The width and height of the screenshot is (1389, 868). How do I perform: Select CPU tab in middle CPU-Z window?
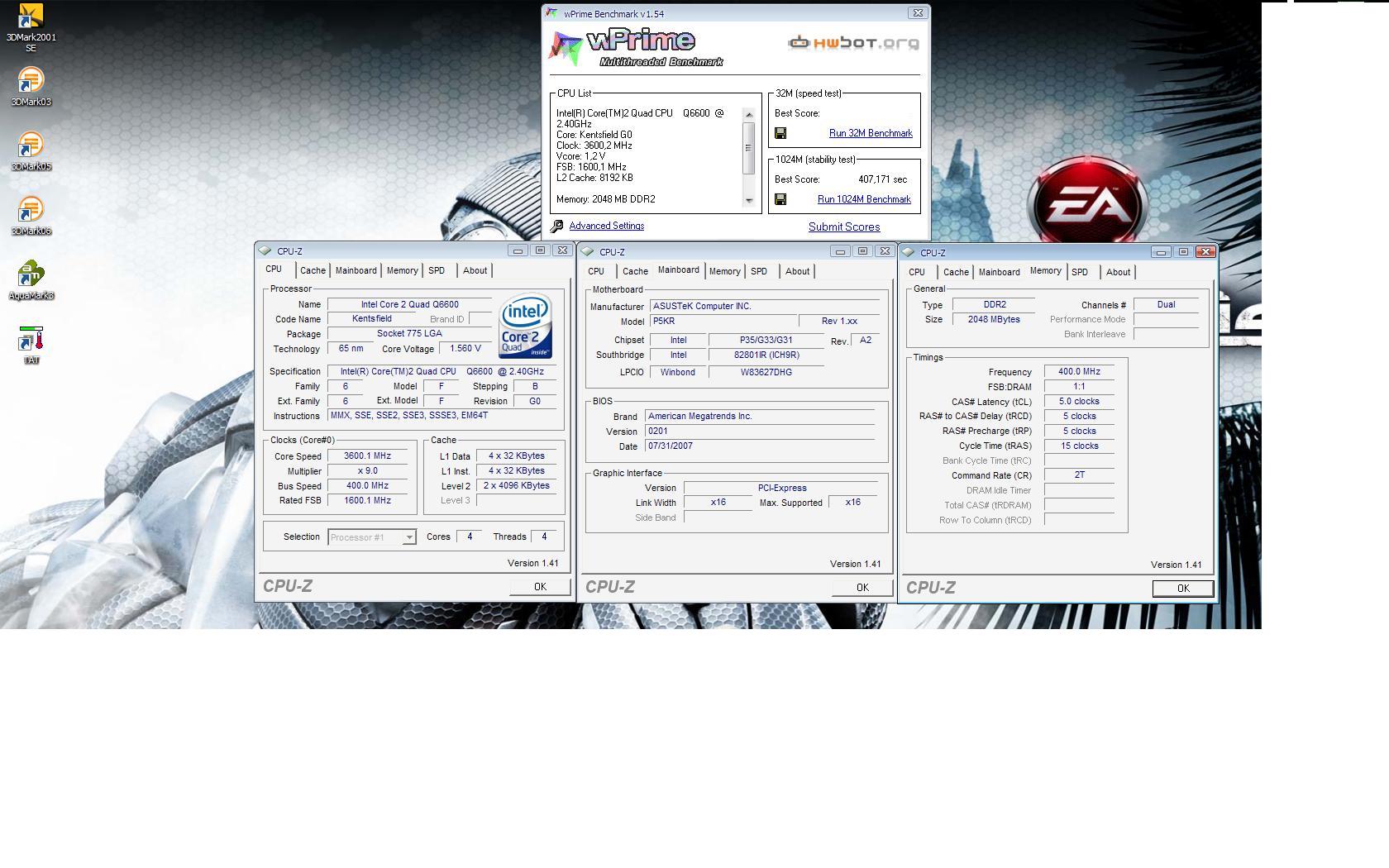596,271
